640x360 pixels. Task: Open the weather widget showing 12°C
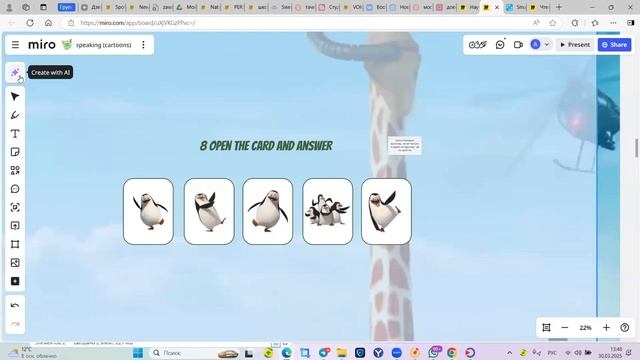point(33,353)
